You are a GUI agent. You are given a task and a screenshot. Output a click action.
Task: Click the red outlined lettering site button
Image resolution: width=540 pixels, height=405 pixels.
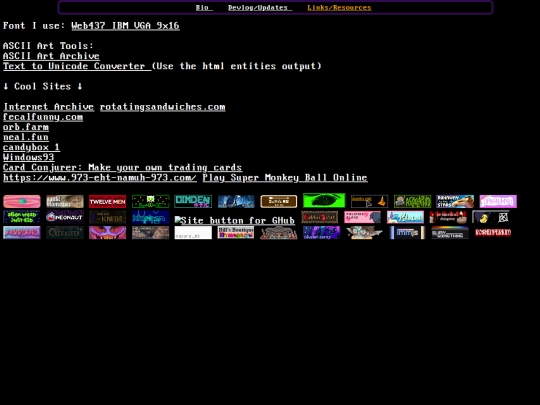tap(493, 232)
